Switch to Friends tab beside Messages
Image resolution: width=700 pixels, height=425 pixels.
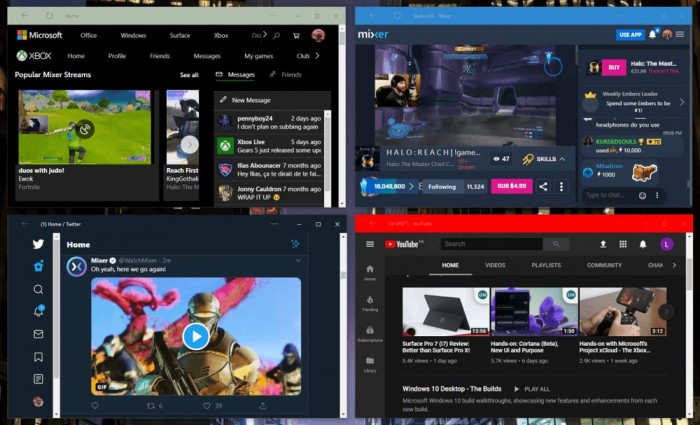tap(286, 75)
